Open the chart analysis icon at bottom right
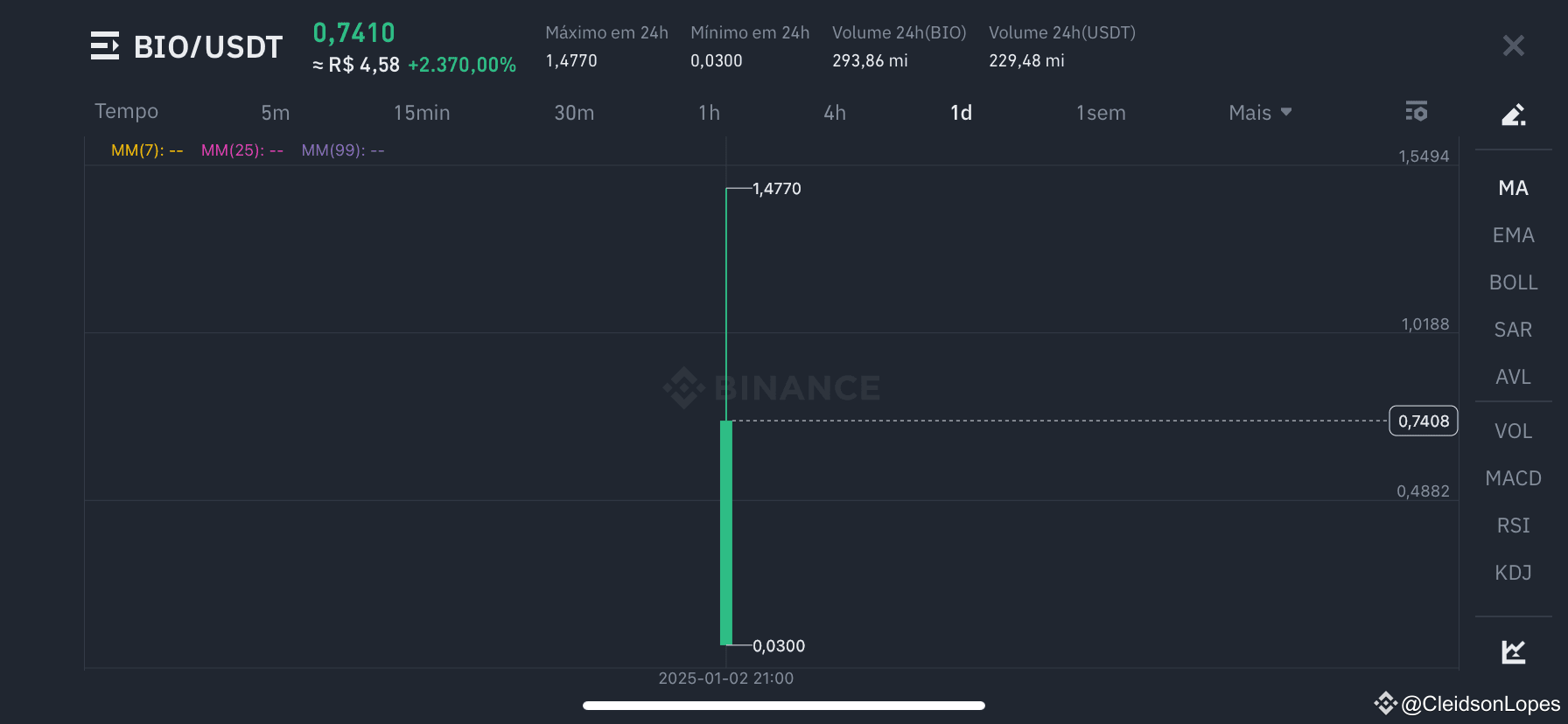1568x724 pixels. [1513, 651]
